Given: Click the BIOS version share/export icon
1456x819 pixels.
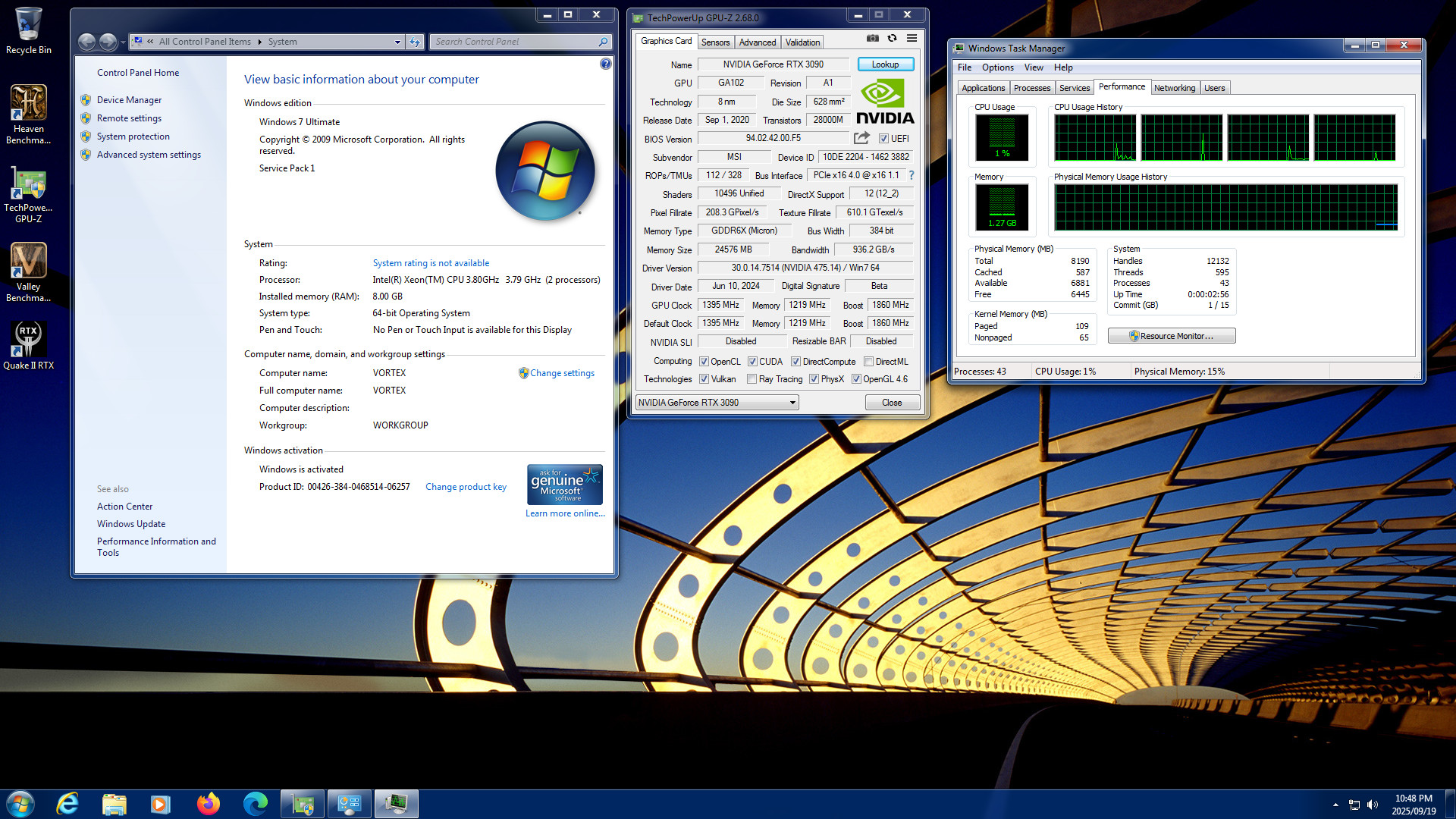Looking at the screenshot, I should (x=861, y=138).
